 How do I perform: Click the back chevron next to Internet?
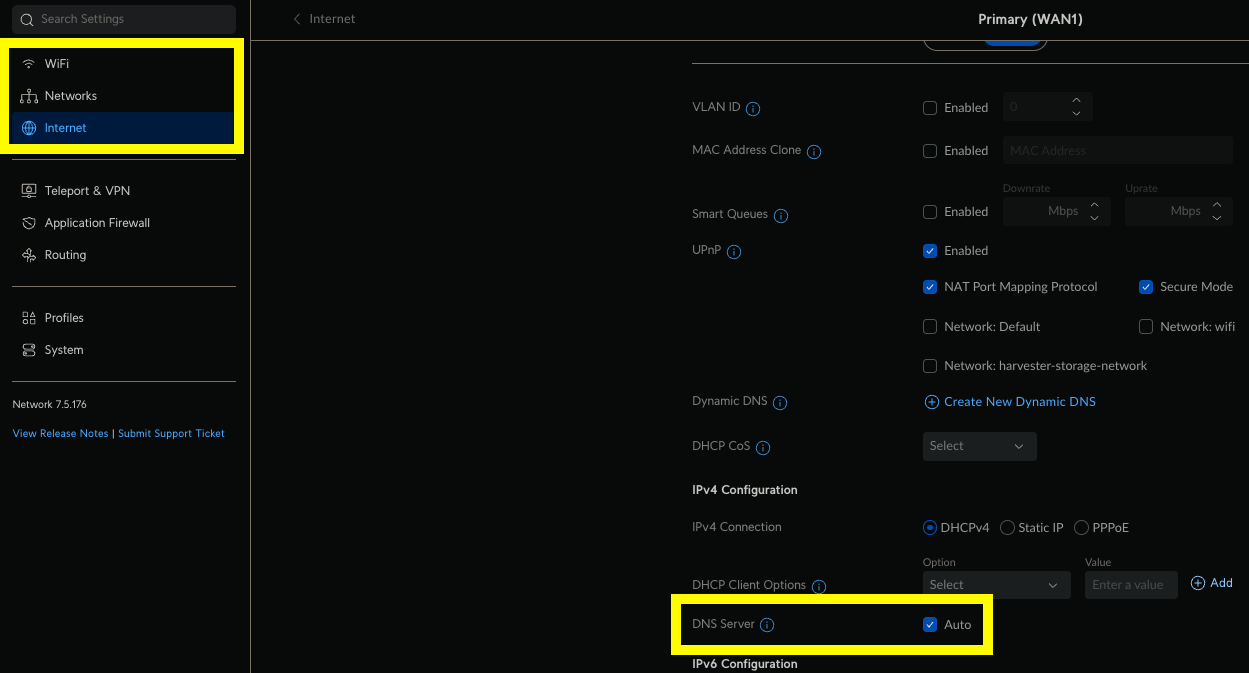296,18
